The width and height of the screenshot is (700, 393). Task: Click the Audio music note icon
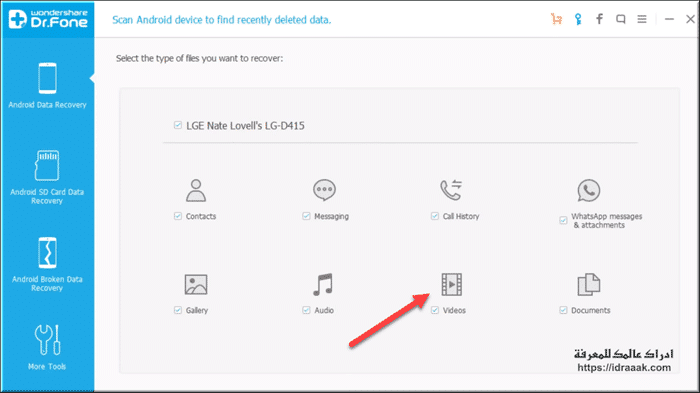pyautogui.click(x=323, y=284)
